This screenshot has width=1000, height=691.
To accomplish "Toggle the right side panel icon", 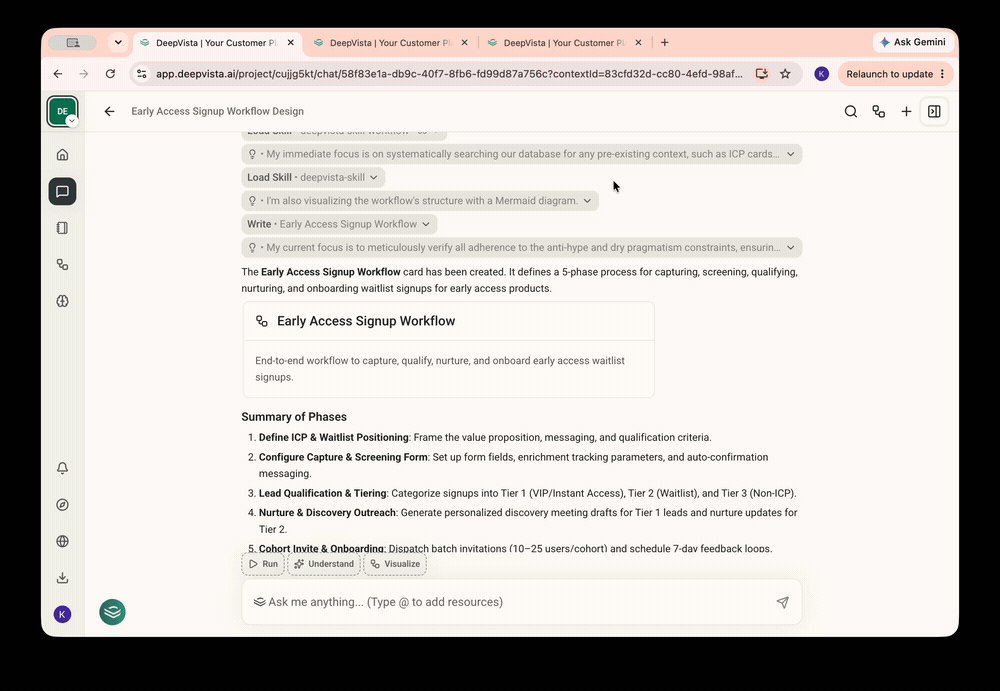I will coord(934,112).
